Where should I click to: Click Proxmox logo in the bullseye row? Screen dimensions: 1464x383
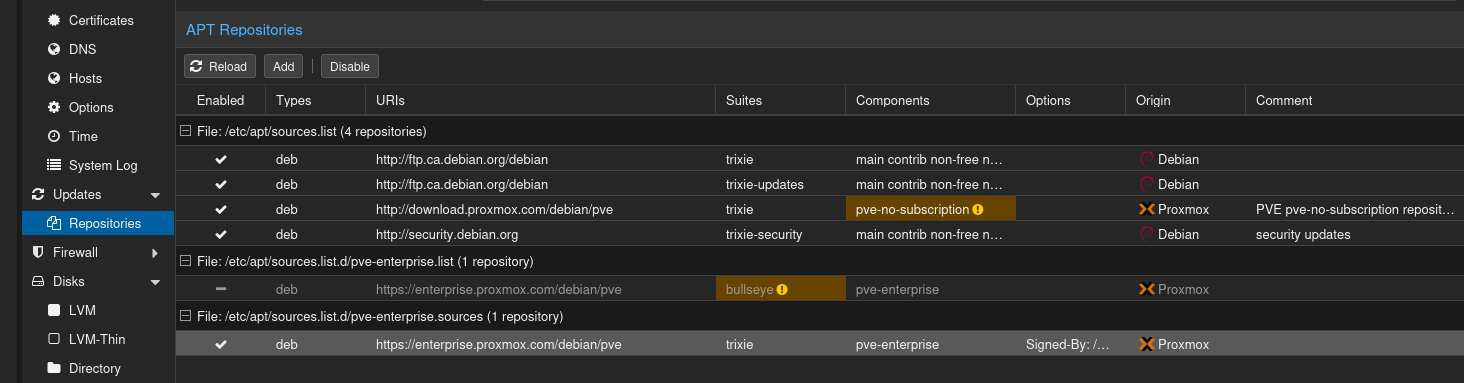(x=1147, y=289)
